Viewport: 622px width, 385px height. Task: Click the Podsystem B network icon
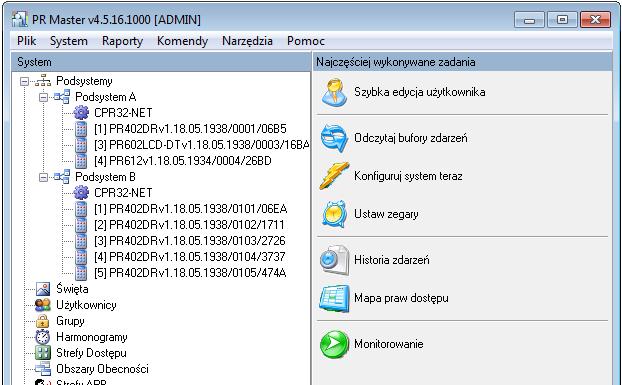click(62, 177)
